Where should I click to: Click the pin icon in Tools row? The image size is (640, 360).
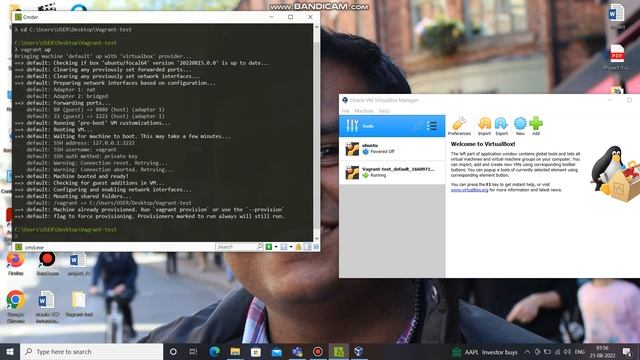[418, 126]
